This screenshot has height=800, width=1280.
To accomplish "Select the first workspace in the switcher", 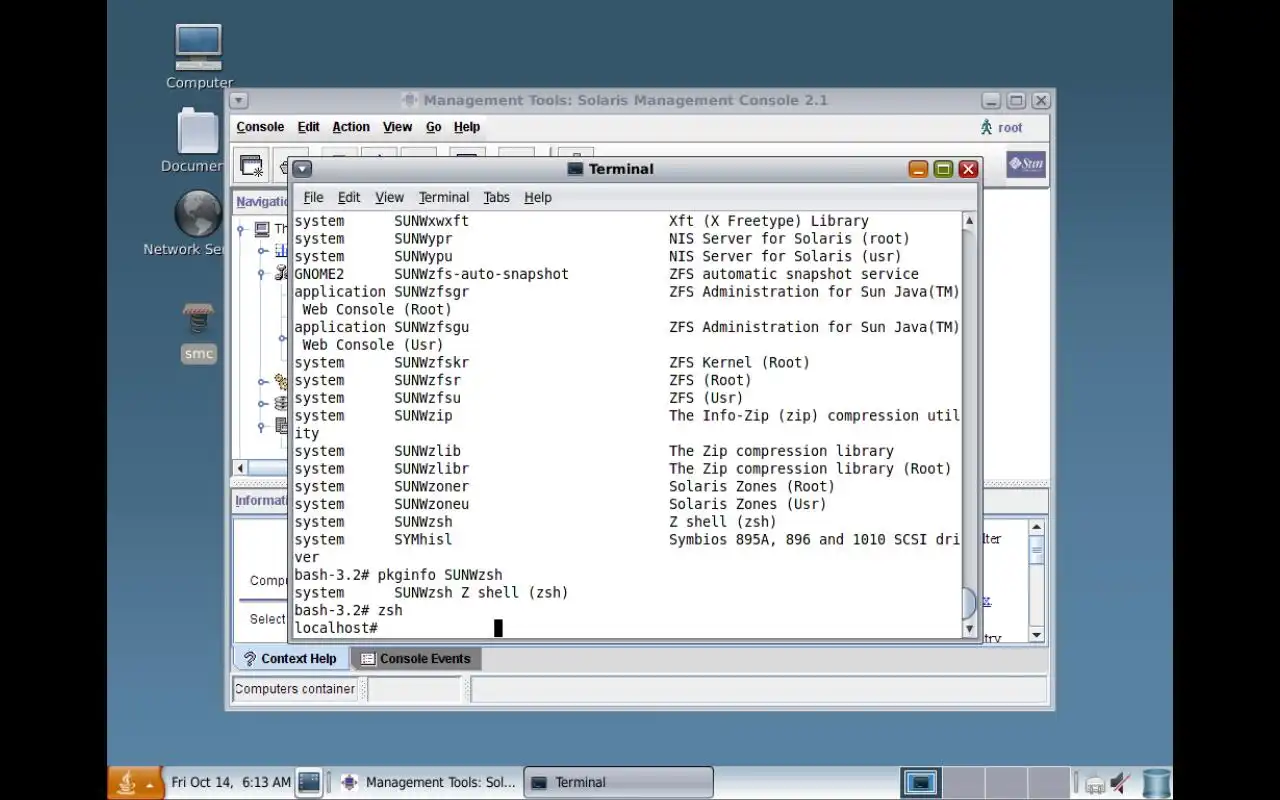I will (920, 782).
